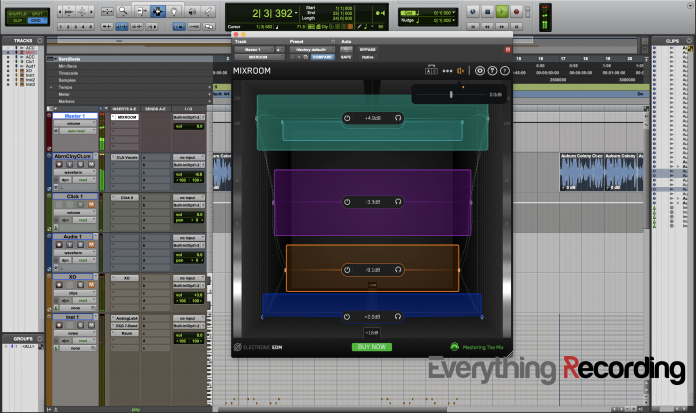The height and width of the screenshot is (413, 696).
Task: Click the Online sync clock button
Action: (473, 12)
